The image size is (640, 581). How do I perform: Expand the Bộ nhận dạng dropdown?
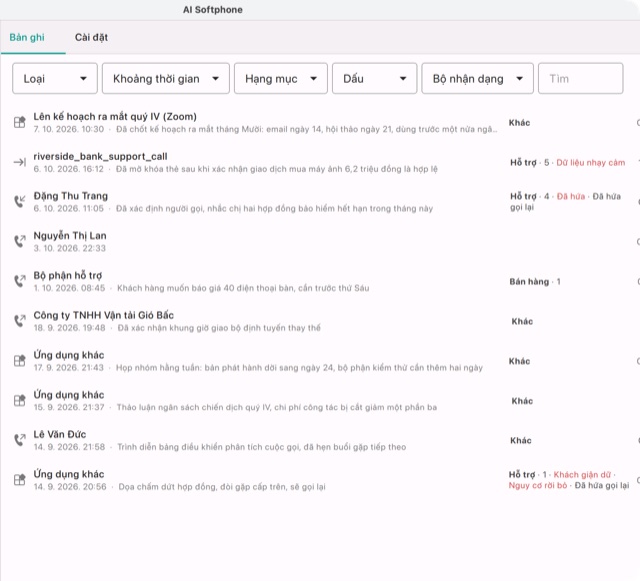pos(478,78)
